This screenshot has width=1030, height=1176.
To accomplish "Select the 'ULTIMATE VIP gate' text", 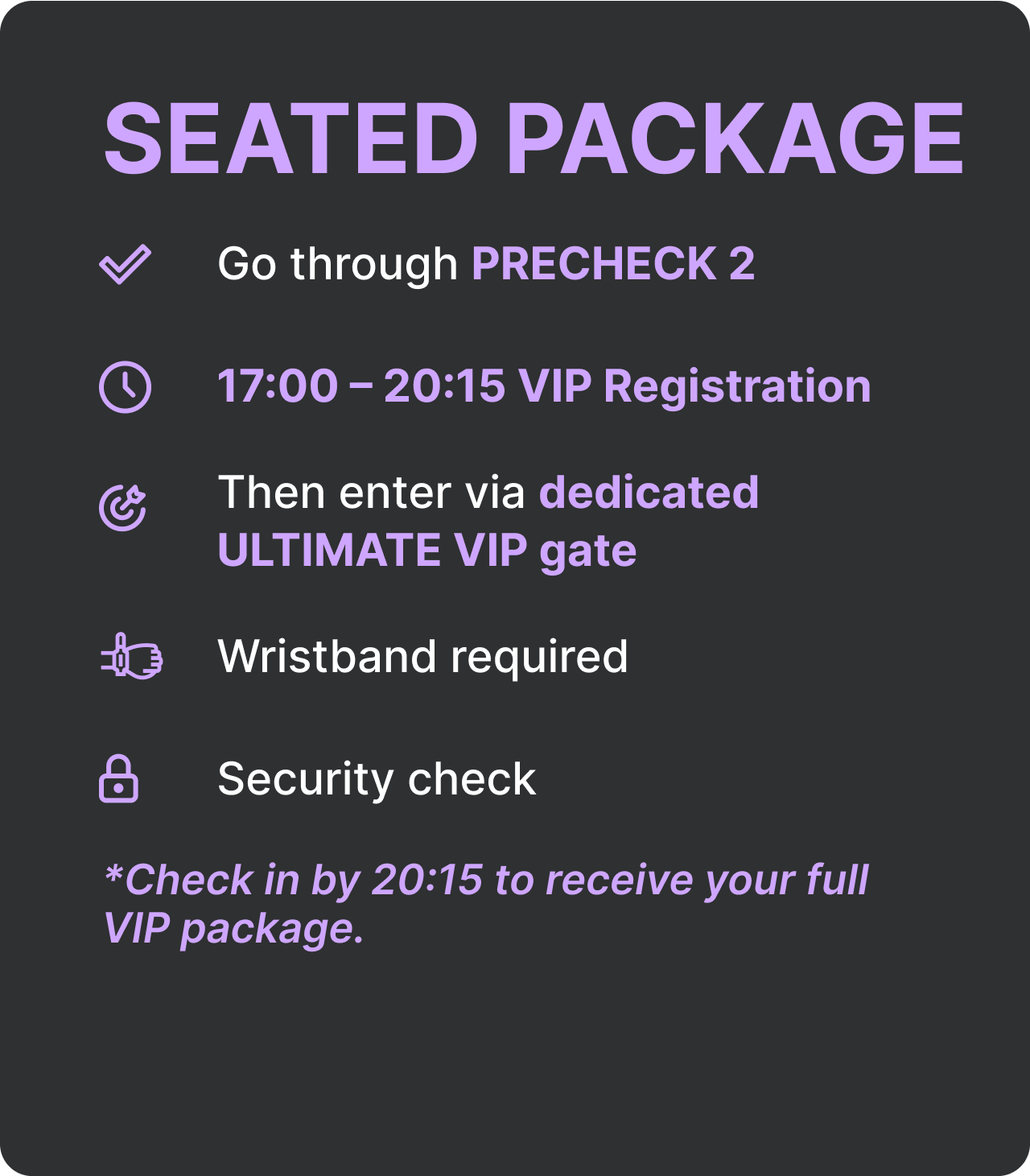I will click(427, 551).
